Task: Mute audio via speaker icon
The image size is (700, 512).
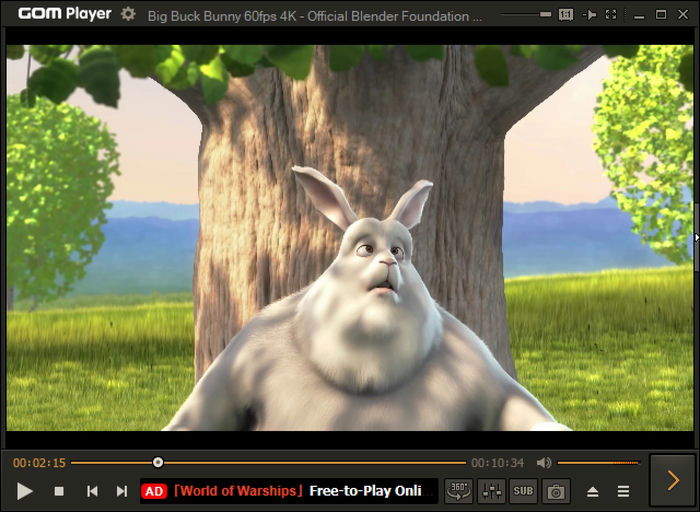Action: 543,463
